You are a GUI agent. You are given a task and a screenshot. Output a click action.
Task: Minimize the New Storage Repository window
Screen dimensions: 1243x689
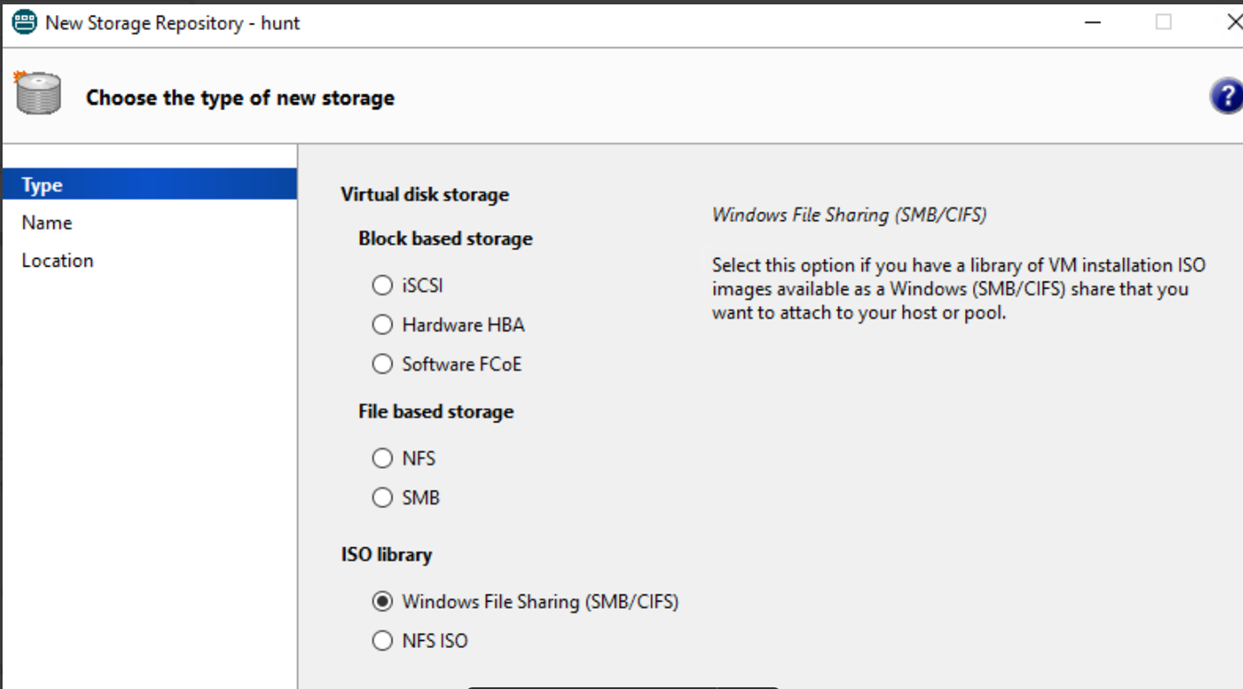tap(1093, 22)
